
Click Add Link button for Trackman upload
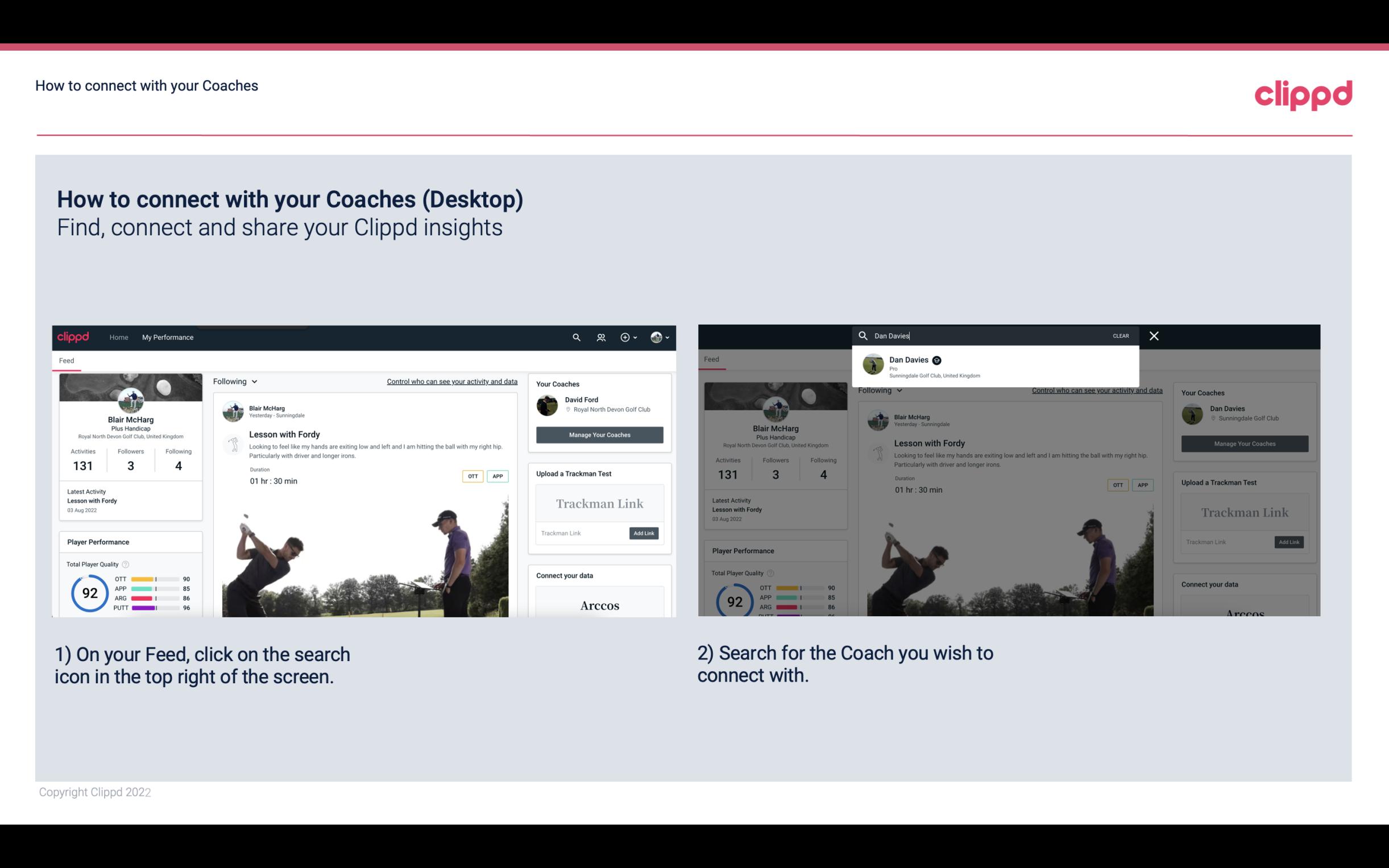point(644,533)
